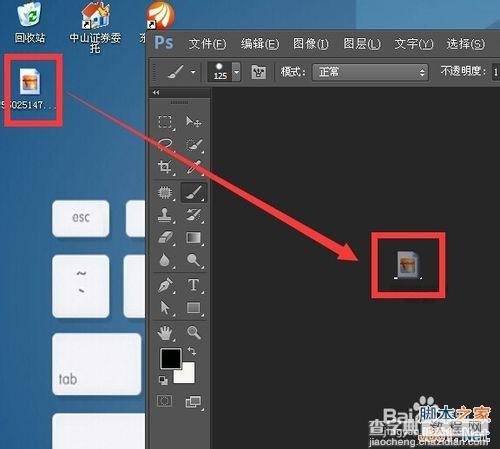This screenshot has height=449, width=500.
Task: Select the Rectangle shape tool
Action: (194, 308)
